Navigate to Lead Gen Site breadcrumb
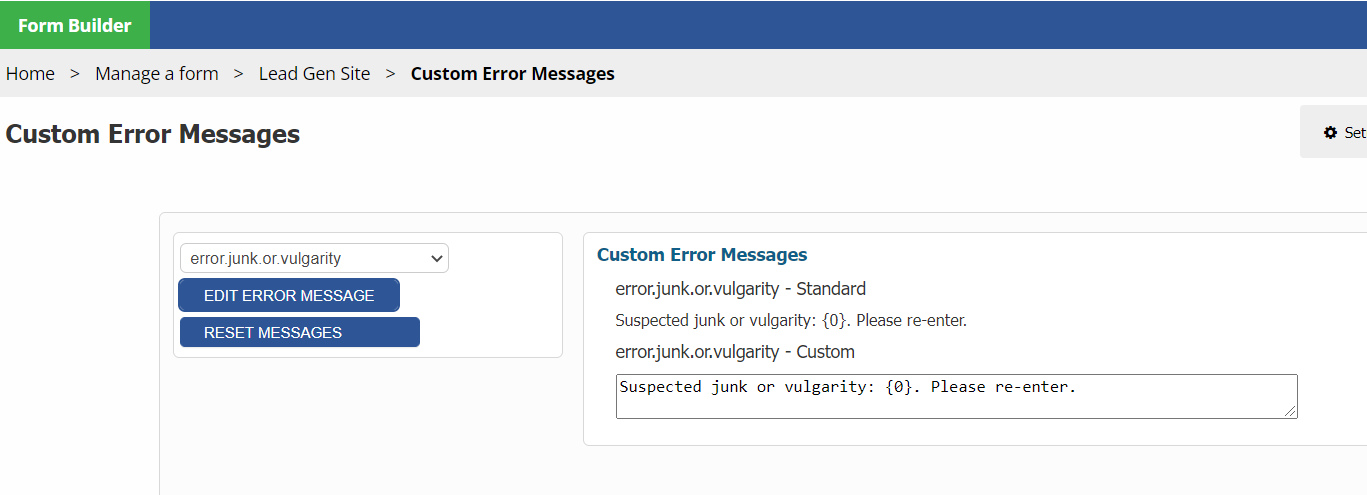Image resolution: width=1367 pixels, height=495 pixels. 314,74
